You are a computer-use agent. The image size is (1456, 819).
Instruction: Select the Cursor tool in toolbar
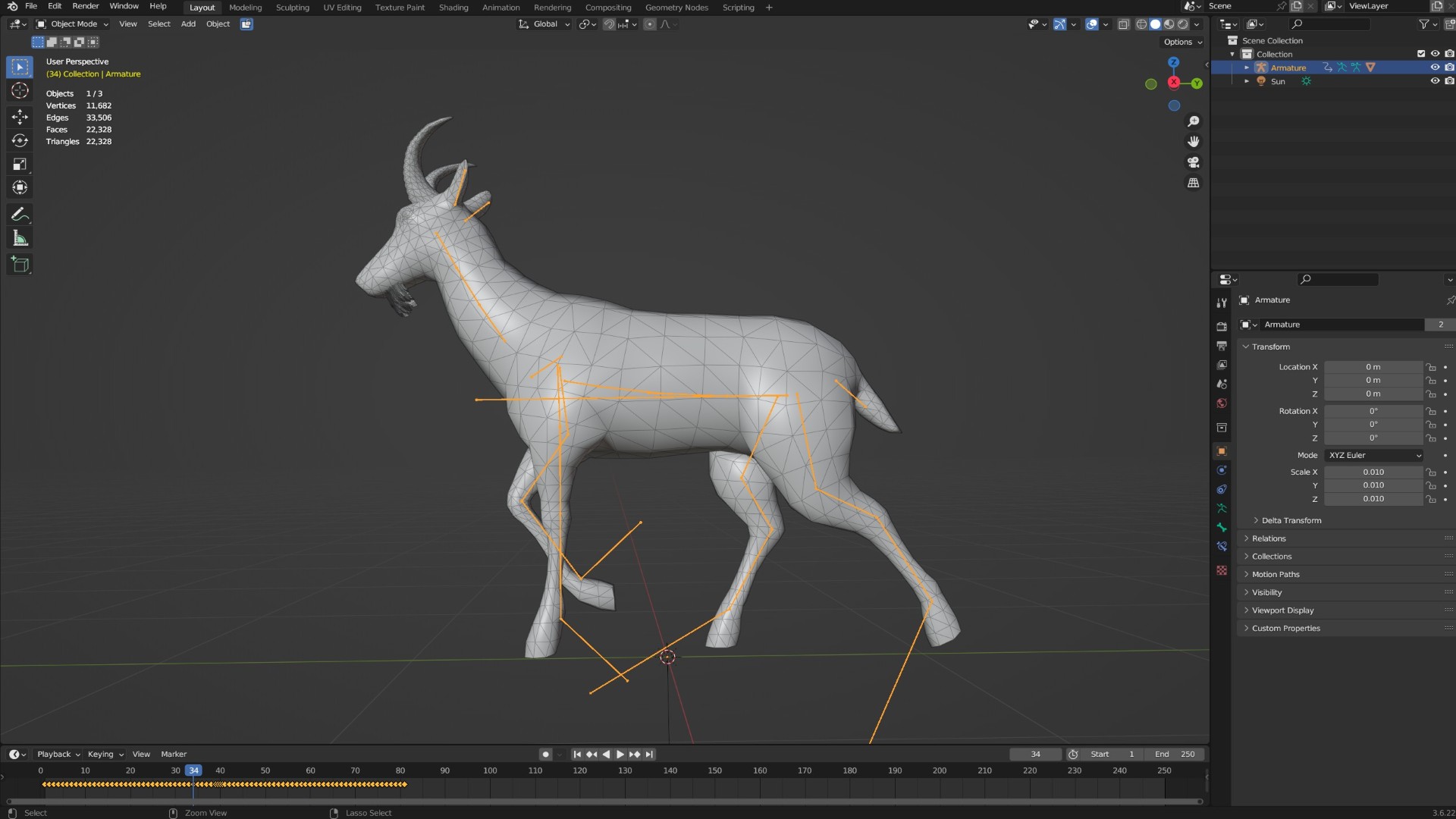(x=20, y=91)
